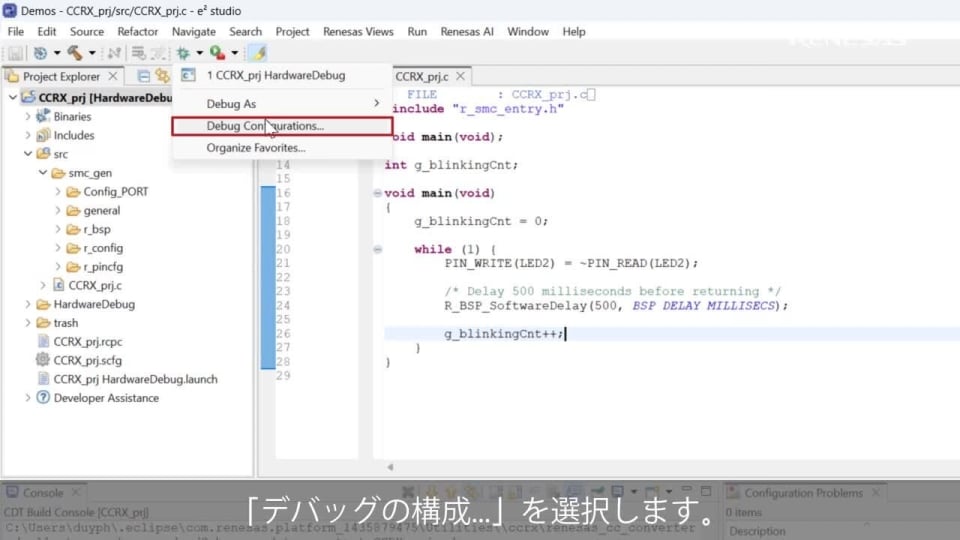Collapse the src folder
The height and width of the screenshot is (540, 960).
click(x=28, y=154)
